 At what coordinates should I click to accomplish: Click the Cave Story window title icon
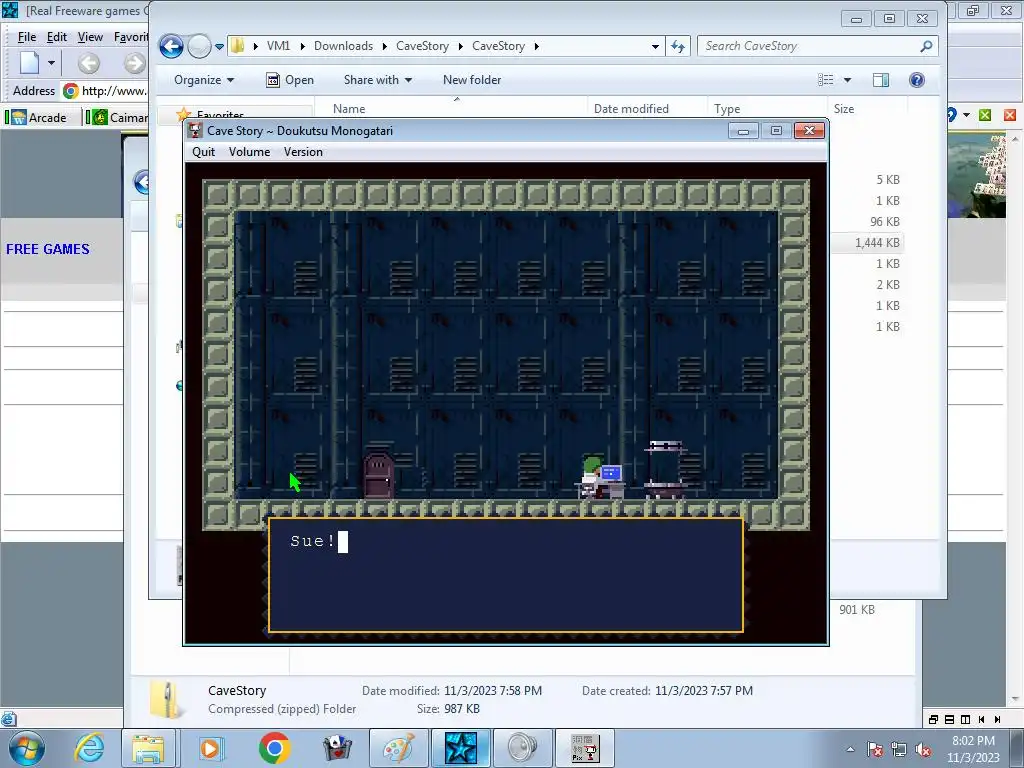pyautogui.click(x=195, y=131)
